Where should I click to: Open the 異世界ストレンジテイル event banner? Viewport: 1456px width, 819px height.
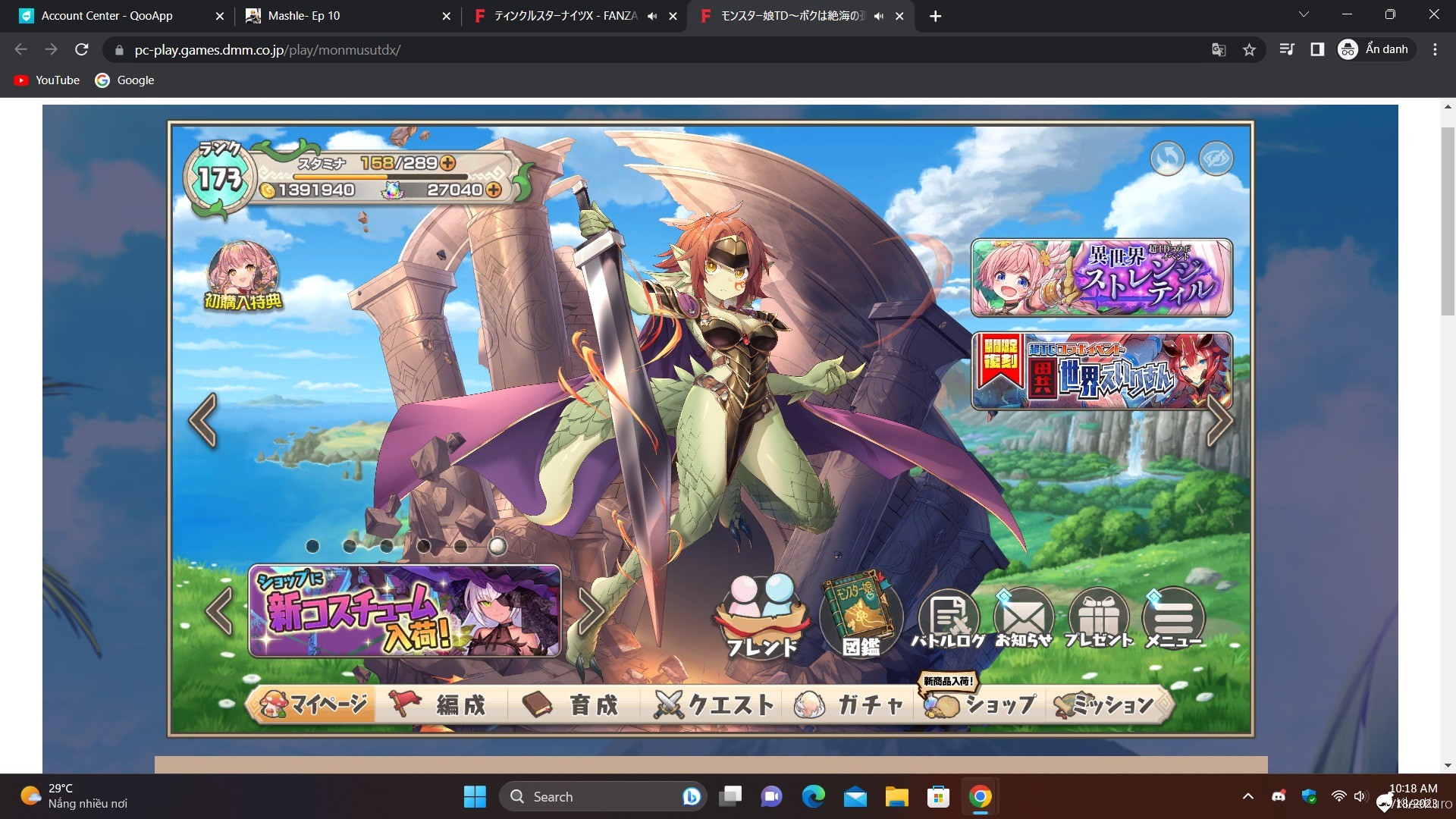pyautogui.click(x=1101, y=278)
